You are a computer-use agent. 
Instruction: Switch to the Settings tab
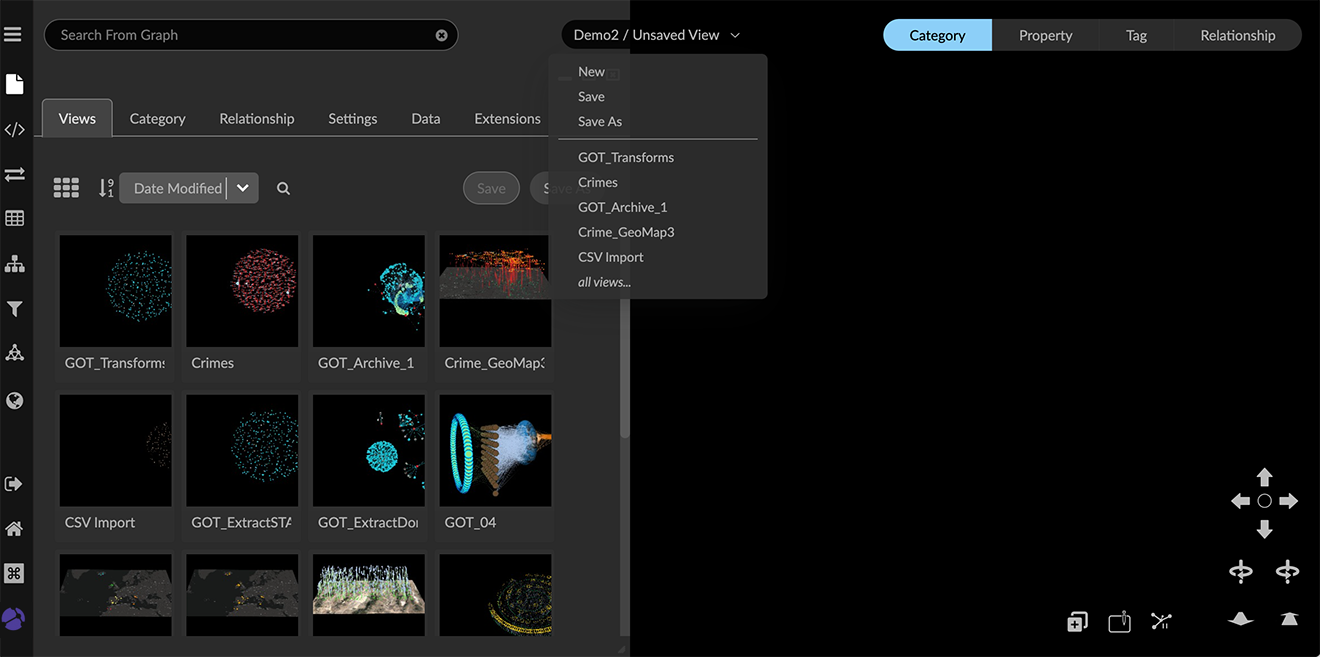[x=352, y=118]
